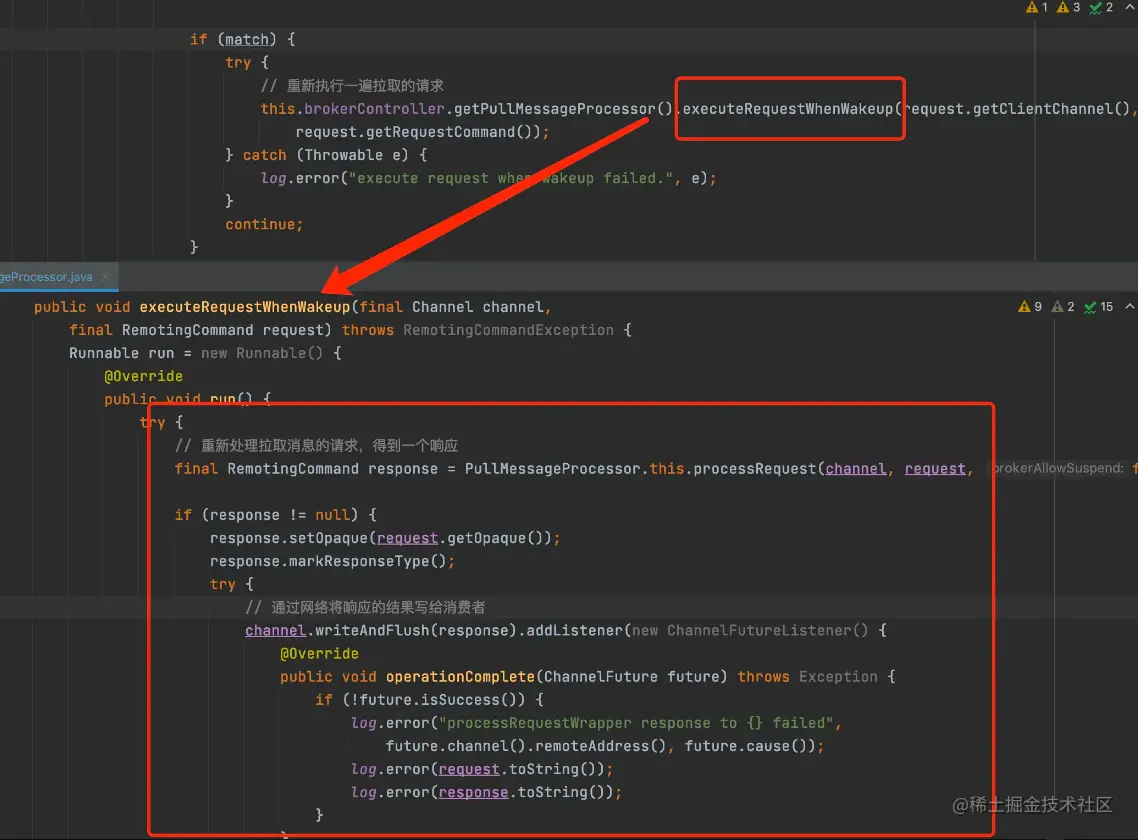
Task: Click 'response' in log.error(response.toString())
Action: click(x=473, y=792)
